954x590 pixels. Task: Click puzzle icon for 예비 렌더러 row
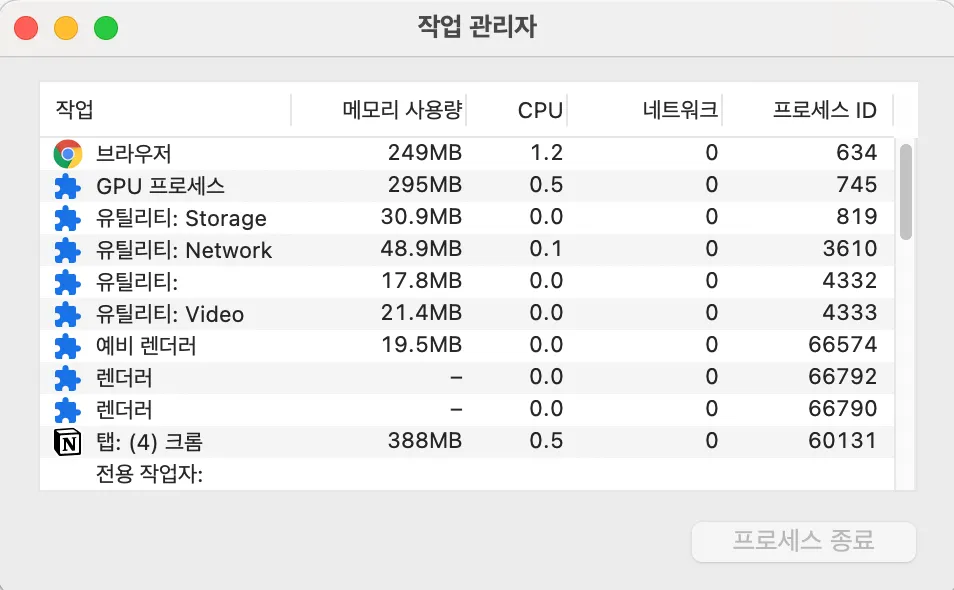point(67,346)
